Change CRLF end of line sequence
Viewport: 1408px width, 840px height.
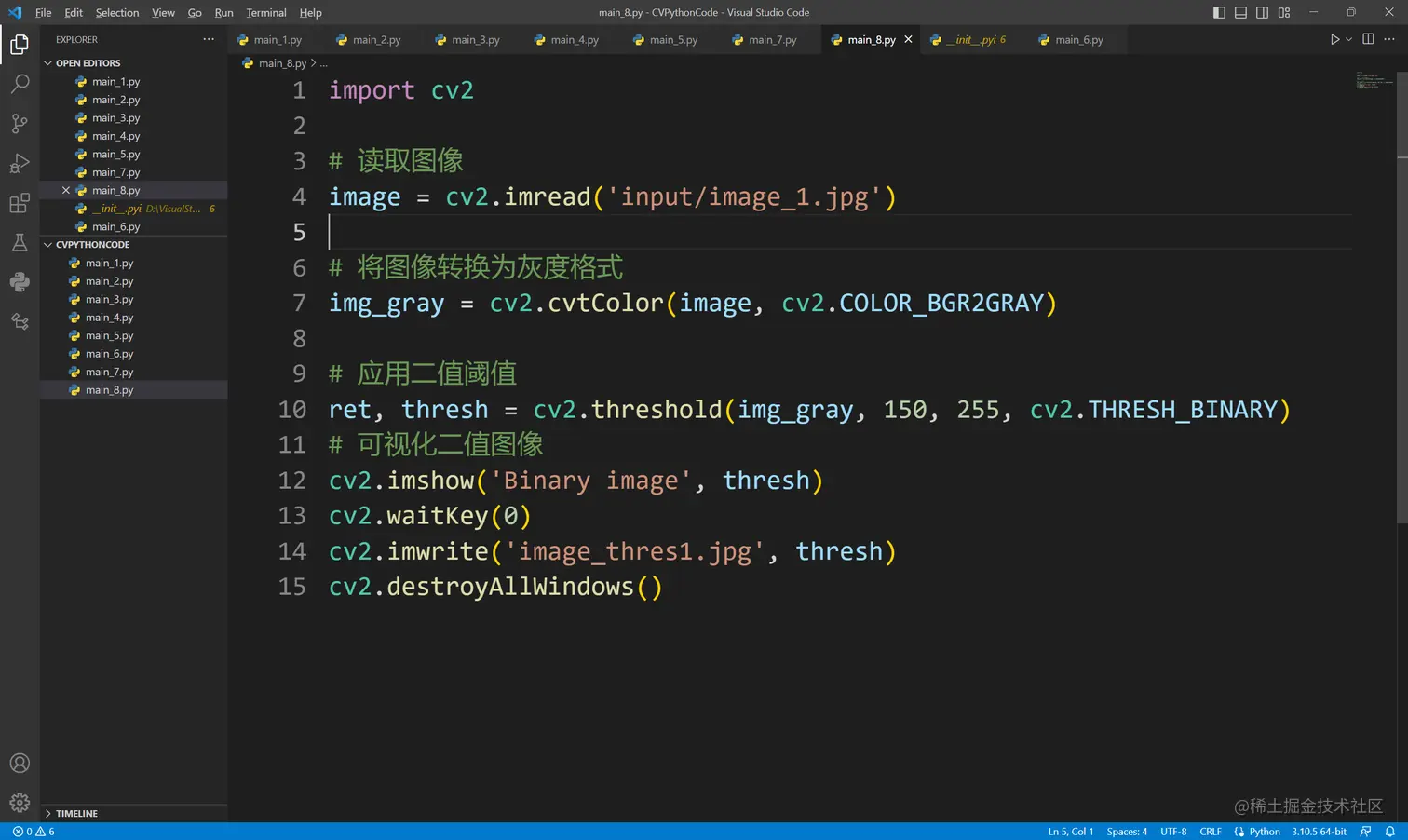click(x=1211, y=832)
